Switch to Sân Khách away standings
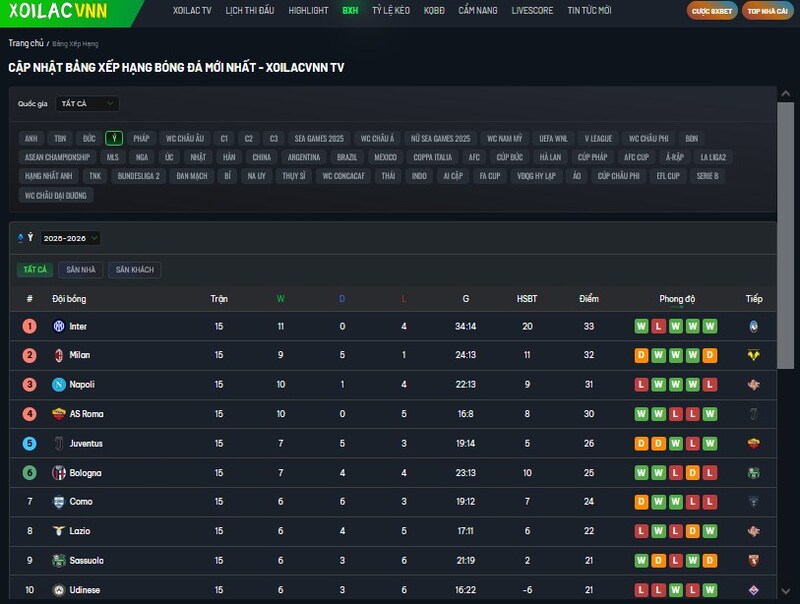Image resolution: width=800 pixels, height=604 pixels. click(x=134, y=270)
